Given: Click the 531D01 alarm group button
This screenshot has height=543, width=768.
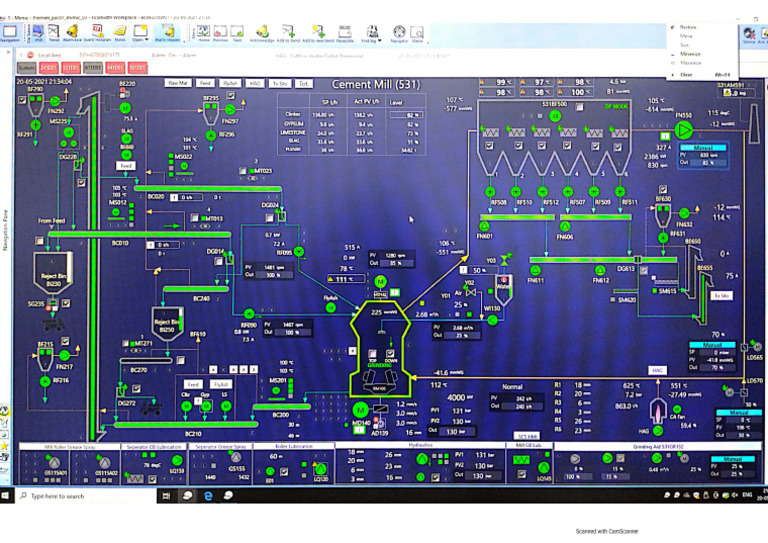Looking at the screenshot, I should [x=71, y=67].
